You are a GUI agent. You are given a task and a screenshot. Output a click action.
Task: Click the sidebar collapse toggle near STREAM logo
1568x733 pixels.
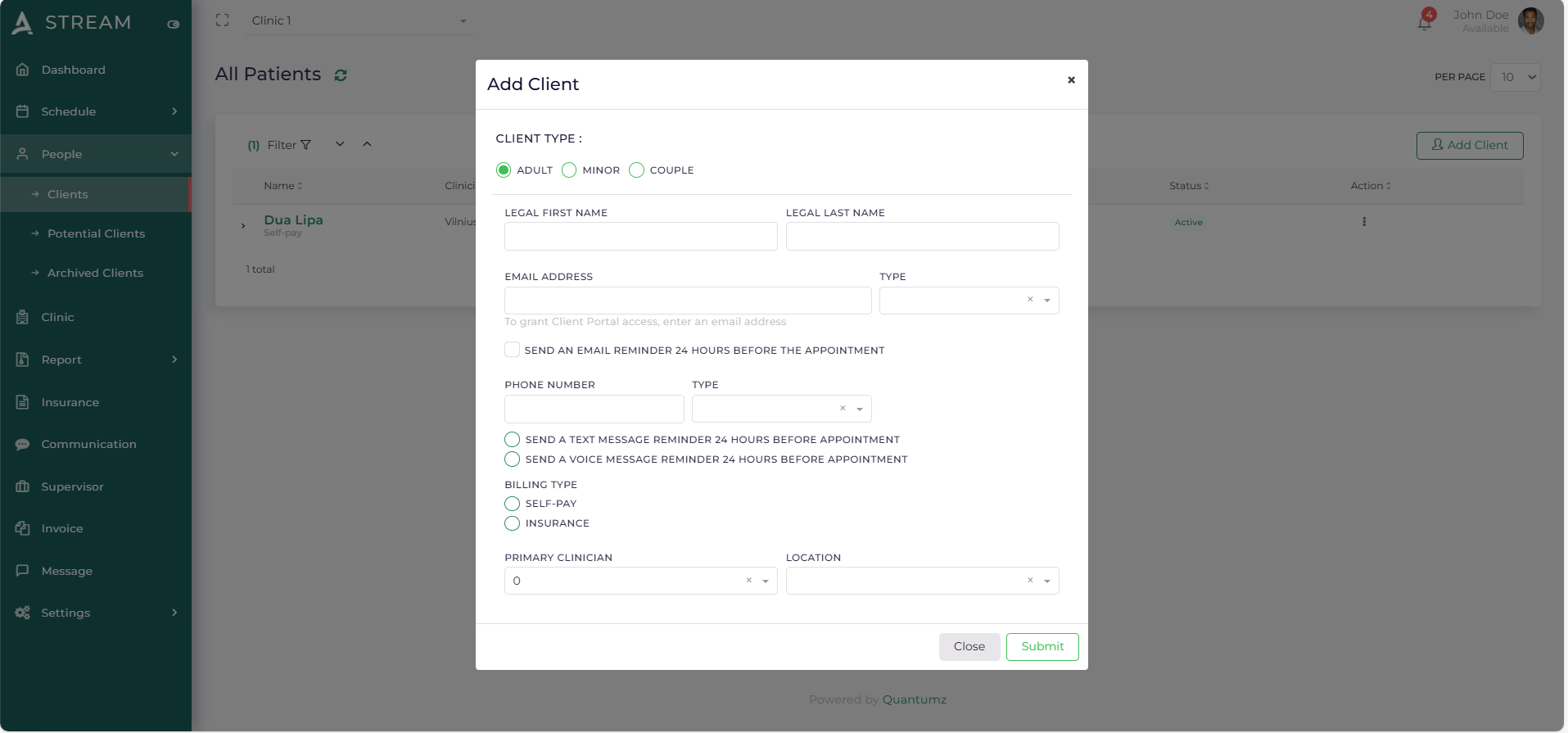(173, 25)
